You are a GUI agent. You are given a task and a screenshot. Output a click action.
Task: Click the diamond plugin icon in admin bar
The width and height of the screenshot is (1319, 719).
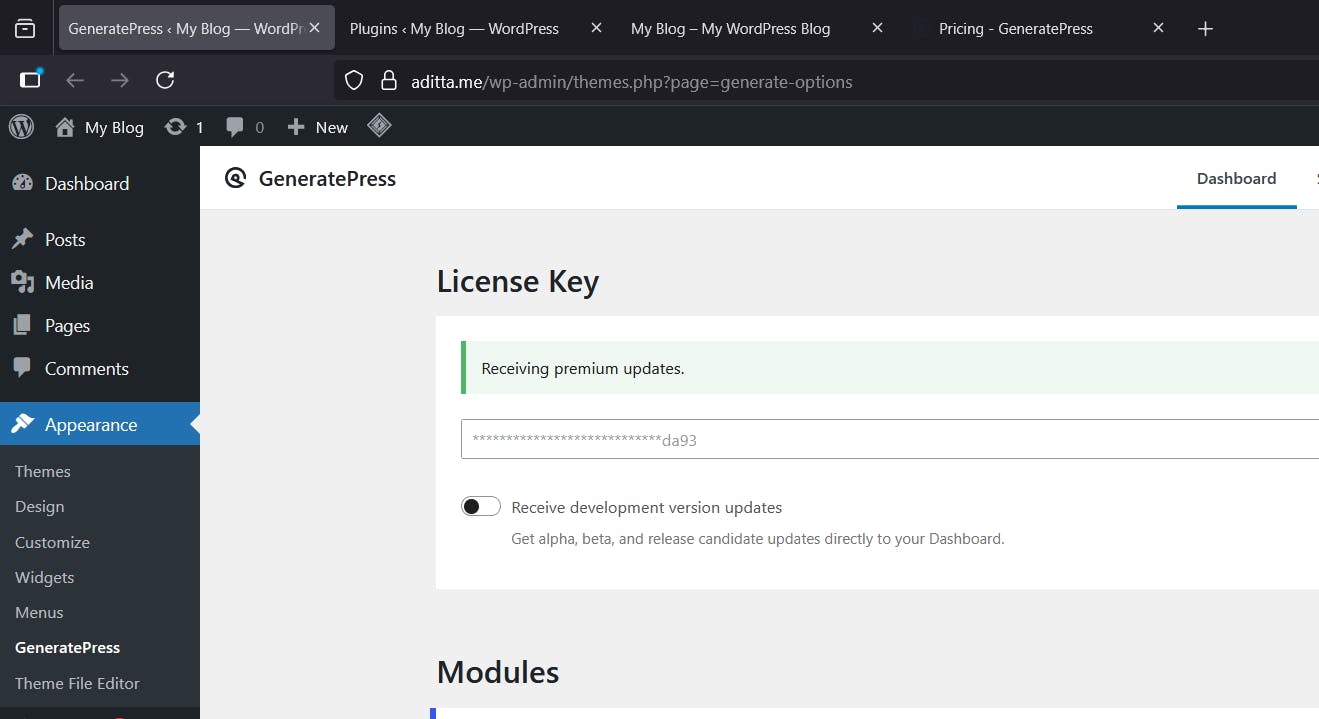pos(379,126)
